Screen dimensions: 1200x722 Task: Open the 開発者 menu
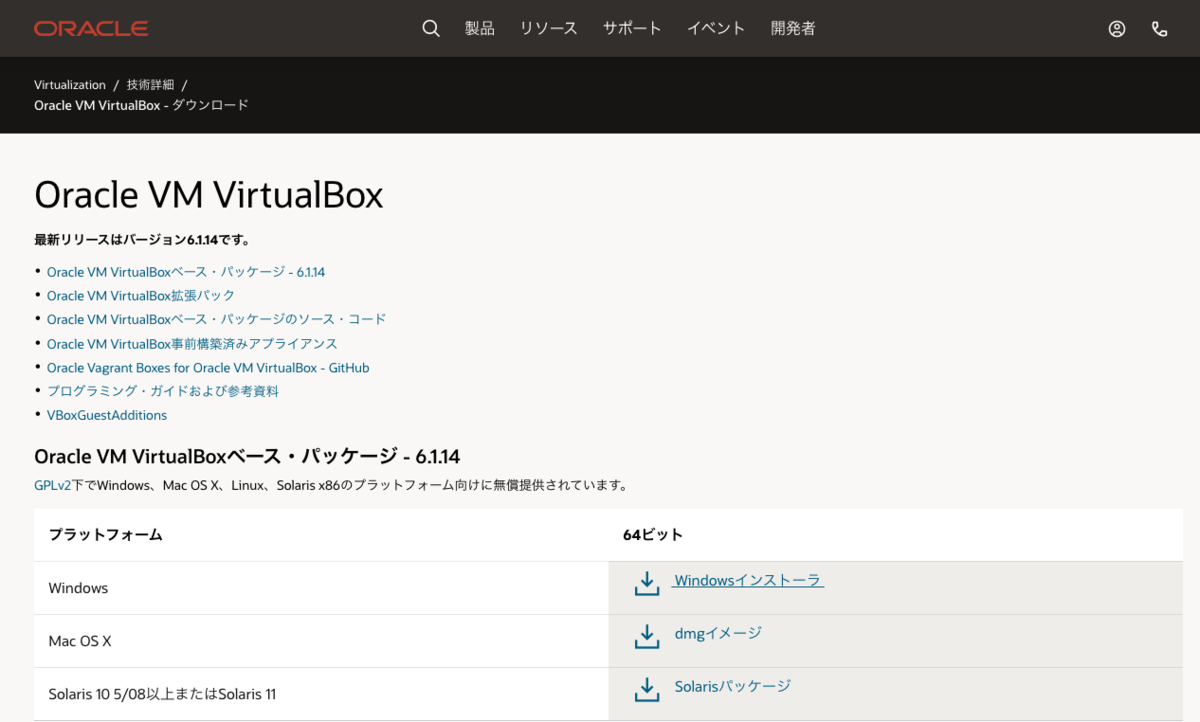793,28
